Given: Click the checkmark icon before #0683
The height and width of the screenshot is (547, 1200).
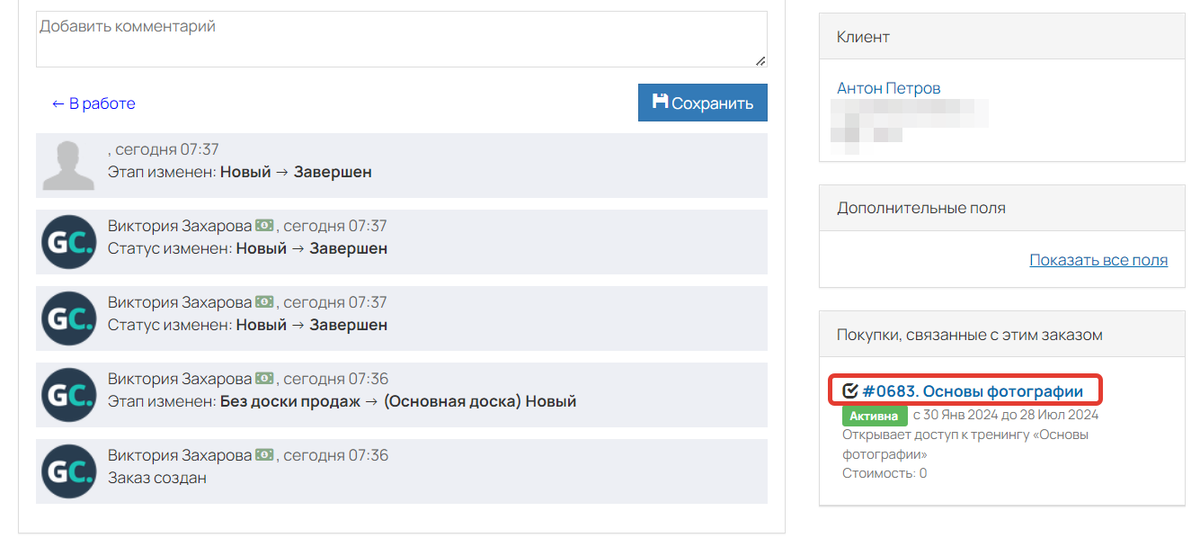Looking at the screenshot, I should 851,391.
